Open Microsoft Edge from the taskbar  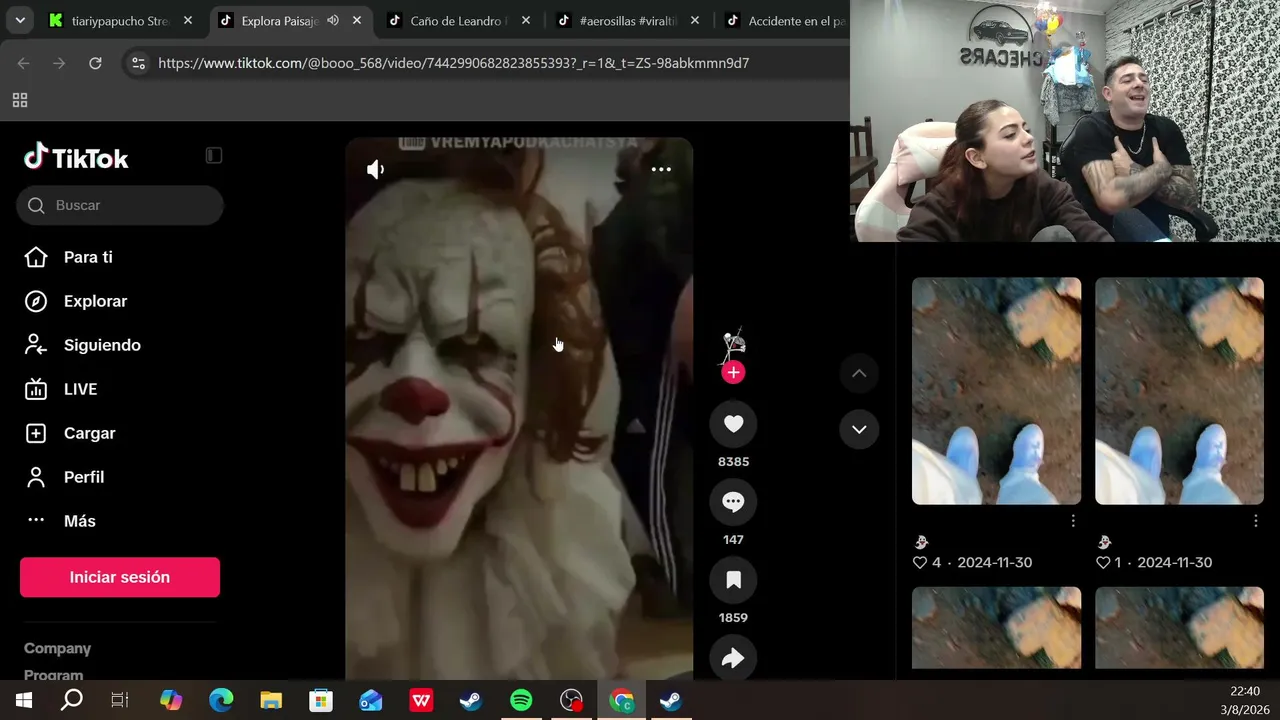[x=221, y=701]
